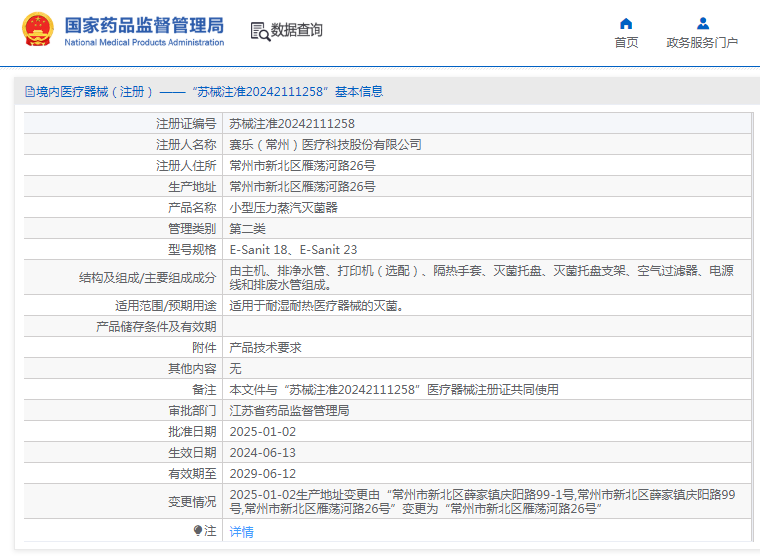Click the 附件 label cell
The width and height of the screenshot is (760, 559).
point(123,348)
